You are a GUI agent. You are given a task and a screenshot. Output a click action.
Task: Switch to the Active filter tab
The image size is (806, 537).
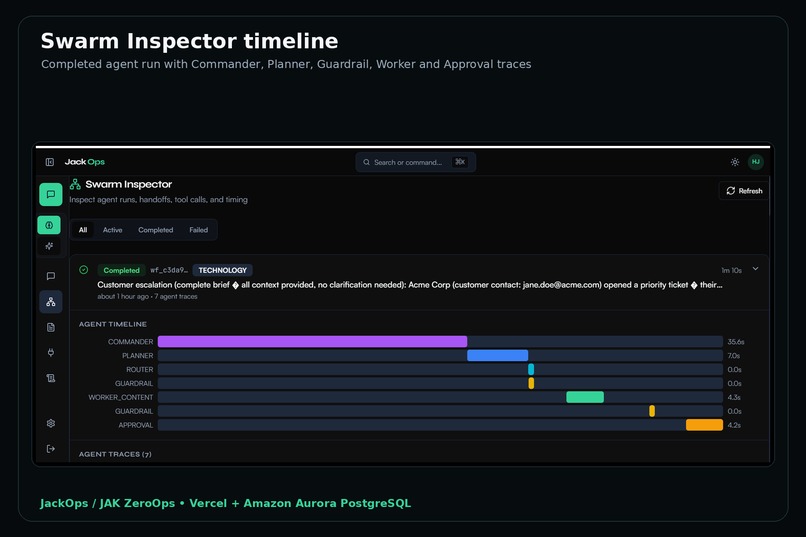pos(112,230)
